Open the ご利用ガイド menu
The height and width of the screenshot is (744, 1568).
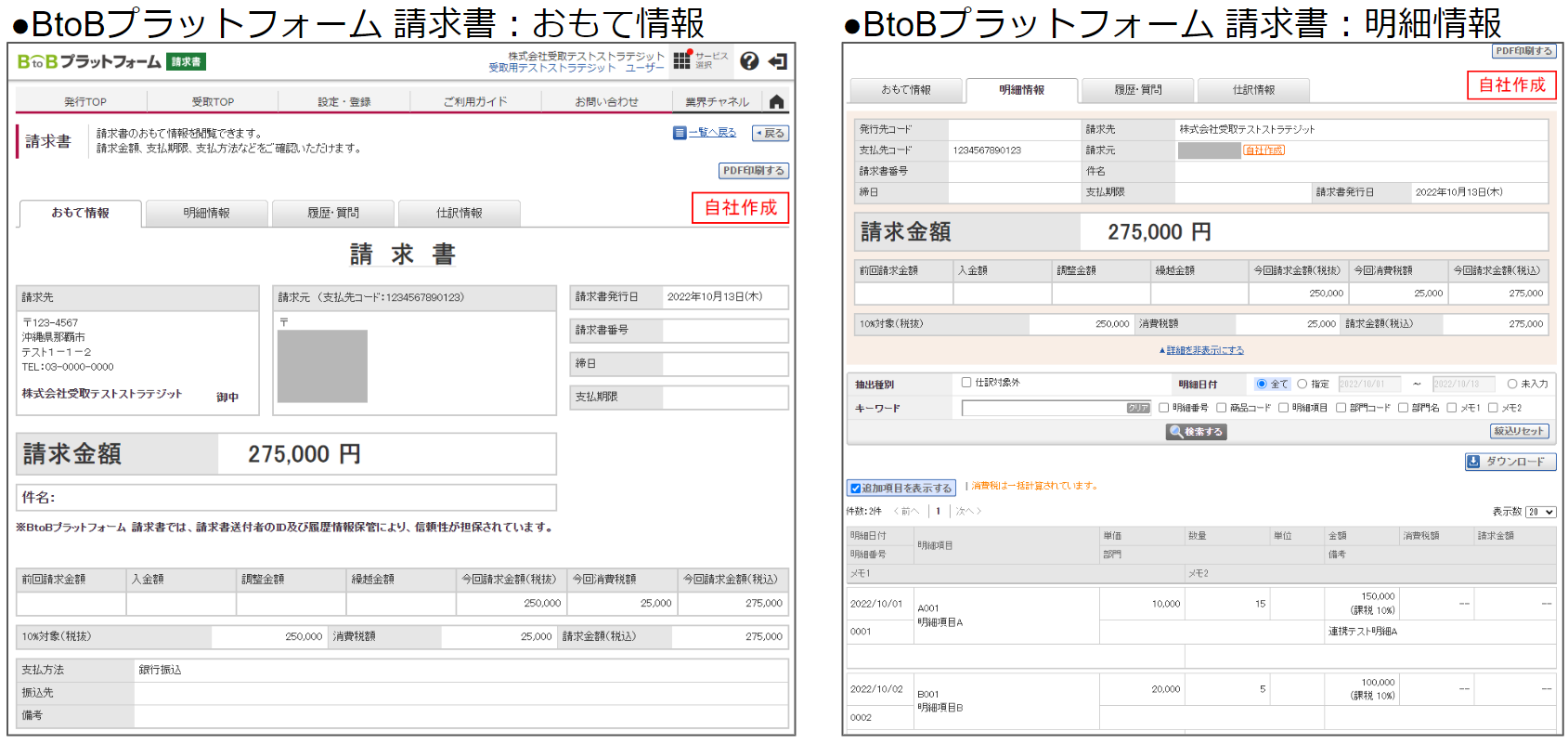[474, 102]
